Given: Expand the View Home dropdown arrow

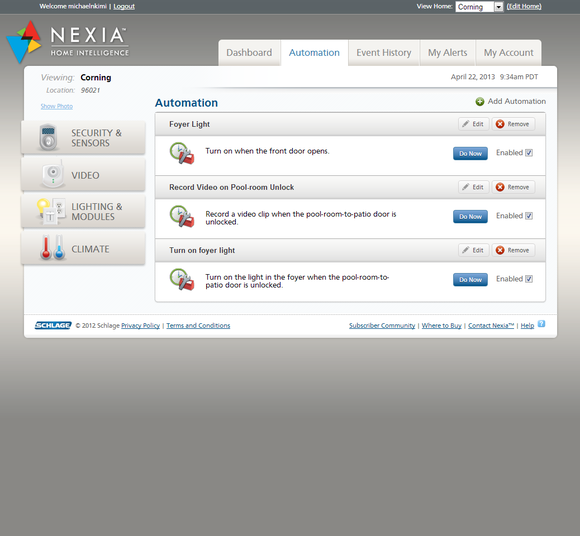Looking at the screenshot, I should coord(498,7).
